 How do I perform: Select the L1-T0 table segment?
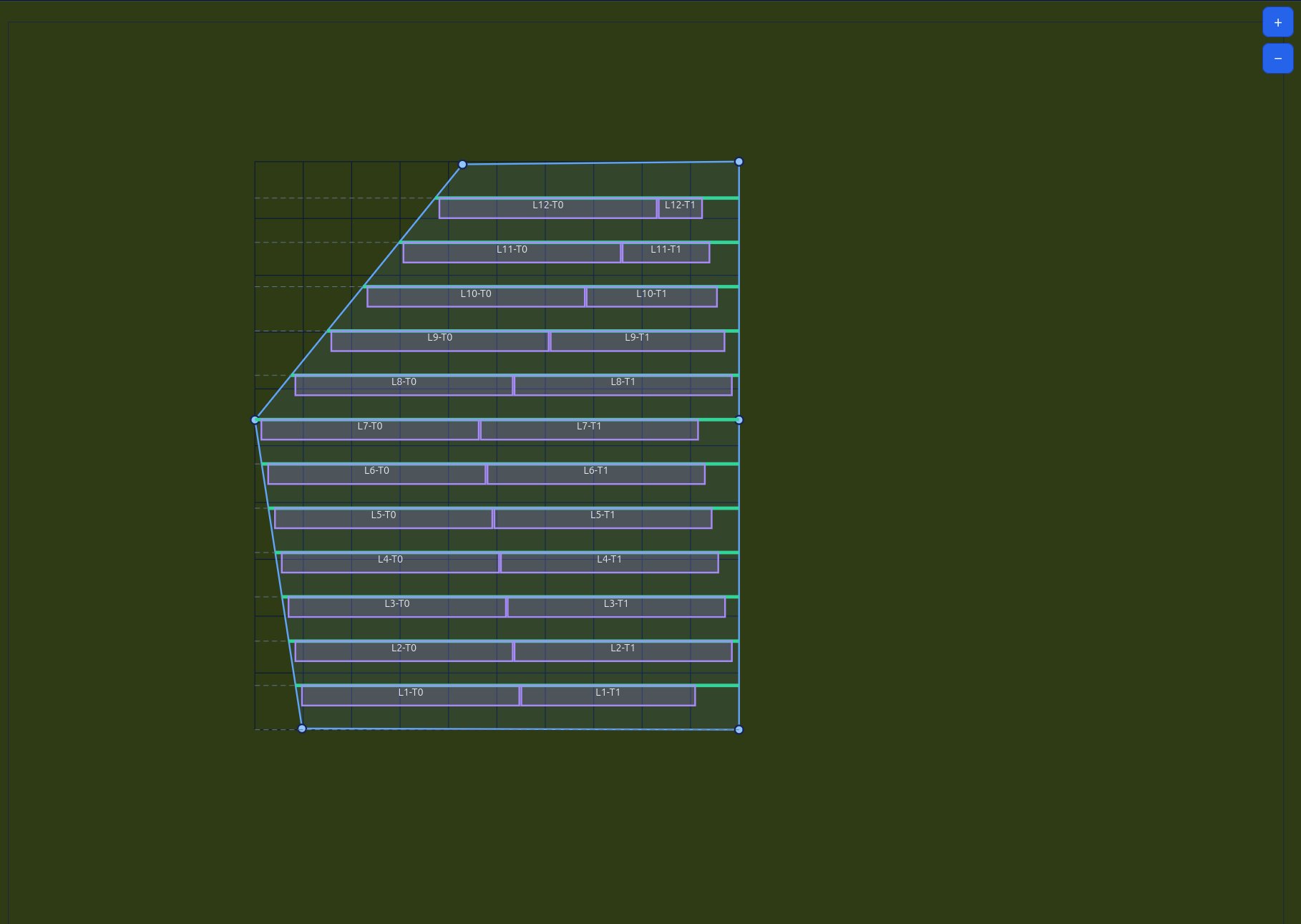(411, 692)
